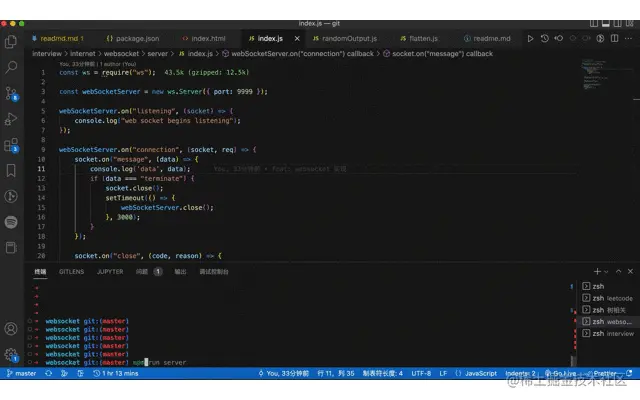The image size is (640, 400).
Task: Open the Accounts menu icon
Action: click(11, 329)
